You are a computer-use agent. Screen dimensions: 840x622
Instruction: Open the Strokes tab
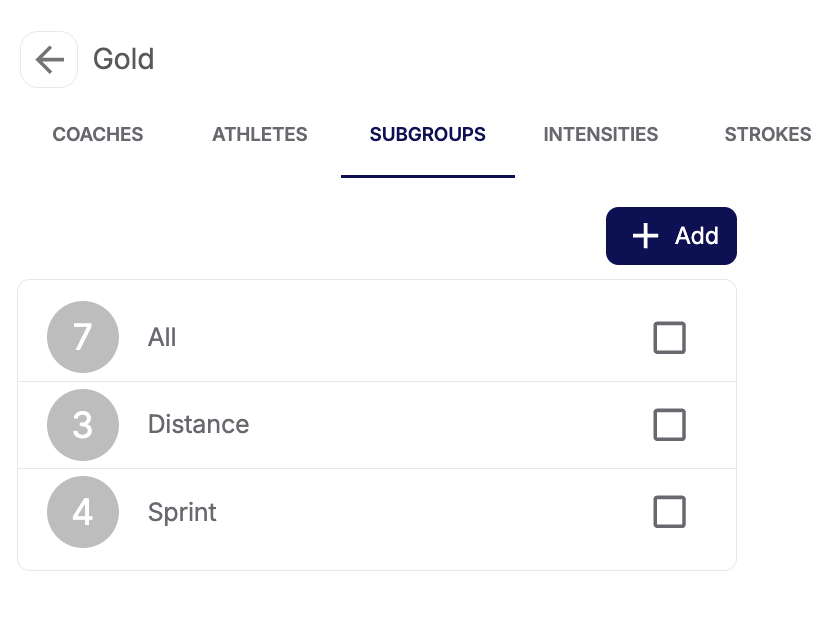coord(767,134)
